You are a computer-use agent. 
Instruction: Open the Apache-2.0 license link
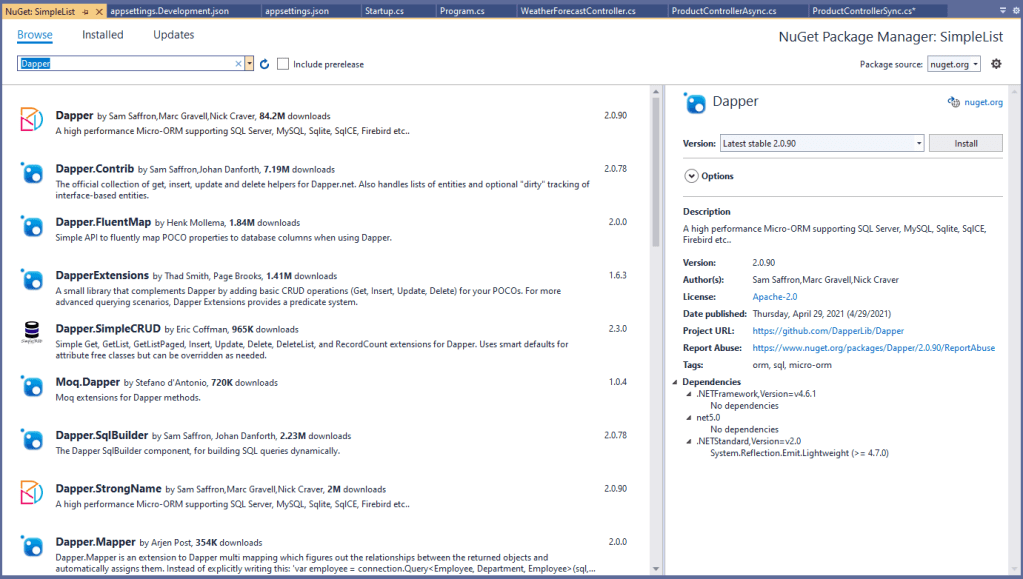point(775,297)
